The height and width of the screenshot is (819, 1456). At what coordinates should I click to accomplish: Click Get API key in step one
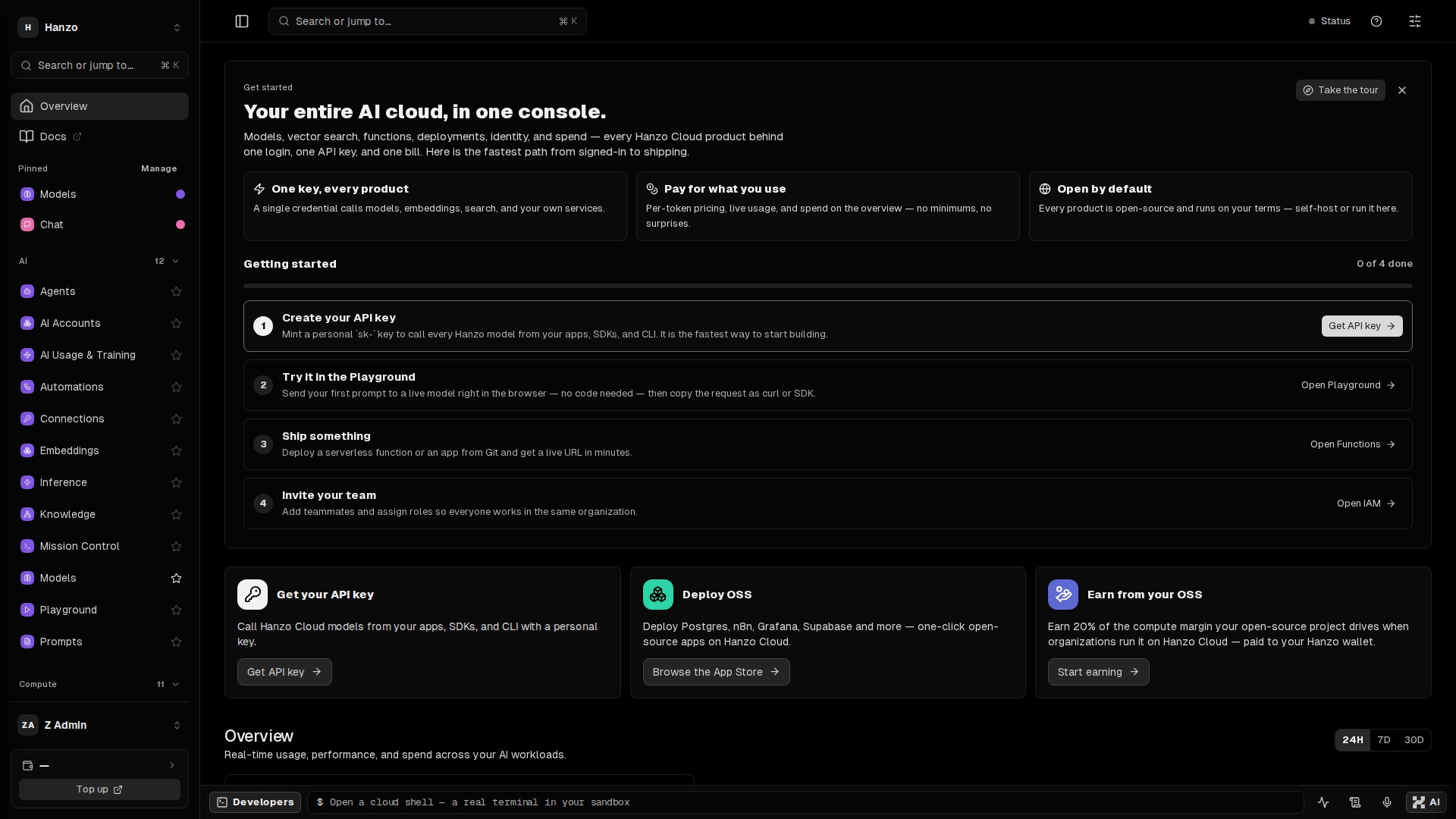pos(1362,326)
